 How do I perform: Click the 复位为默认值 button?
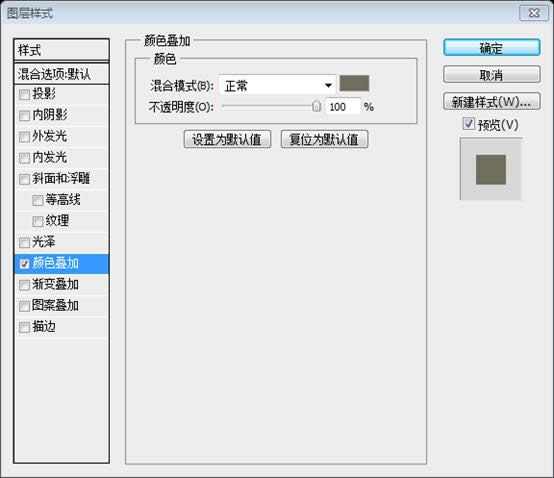(x=324, y=139)
